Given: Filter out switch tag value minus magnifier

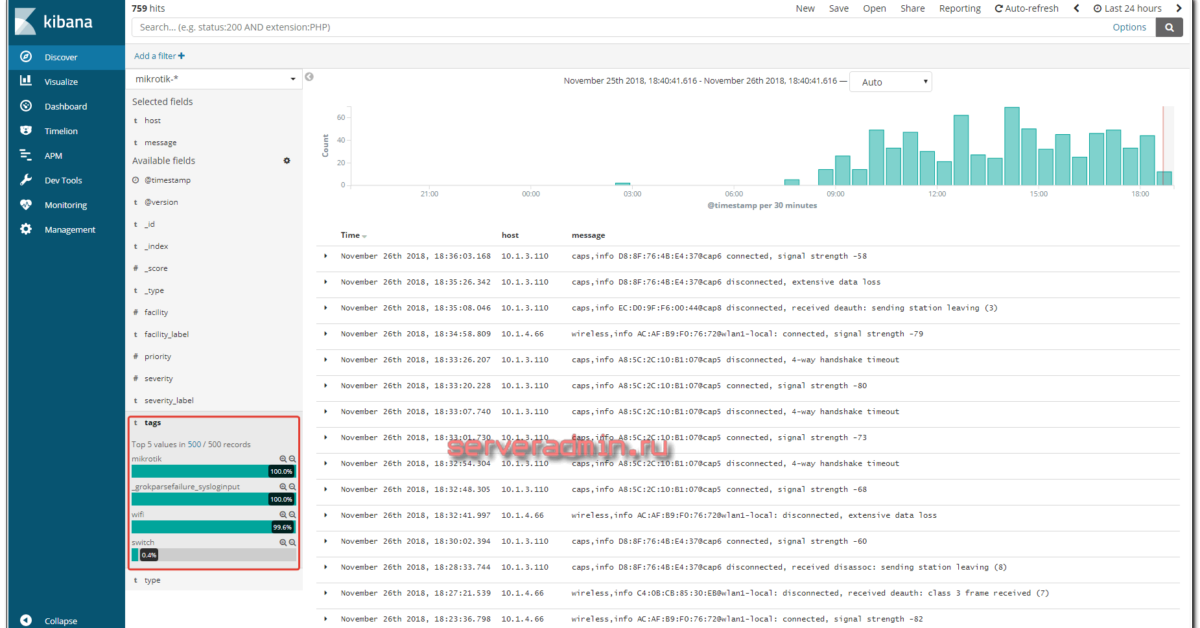Looking at the screenshot, I should coord(293,542).
